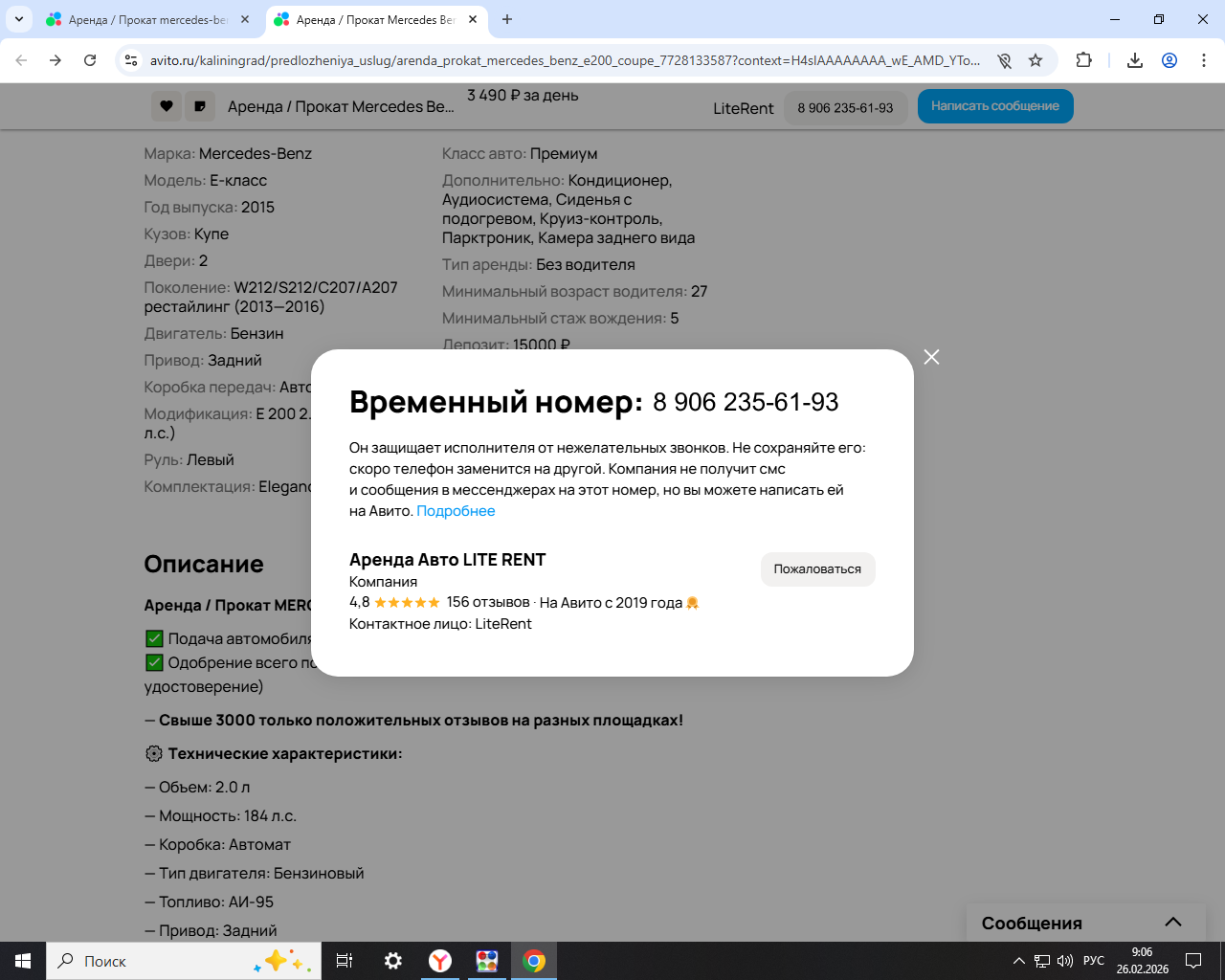Open Chrome extensions puzzle icon
The width and height of the screenshot is (1225, 980).
tap(1083, 60)
